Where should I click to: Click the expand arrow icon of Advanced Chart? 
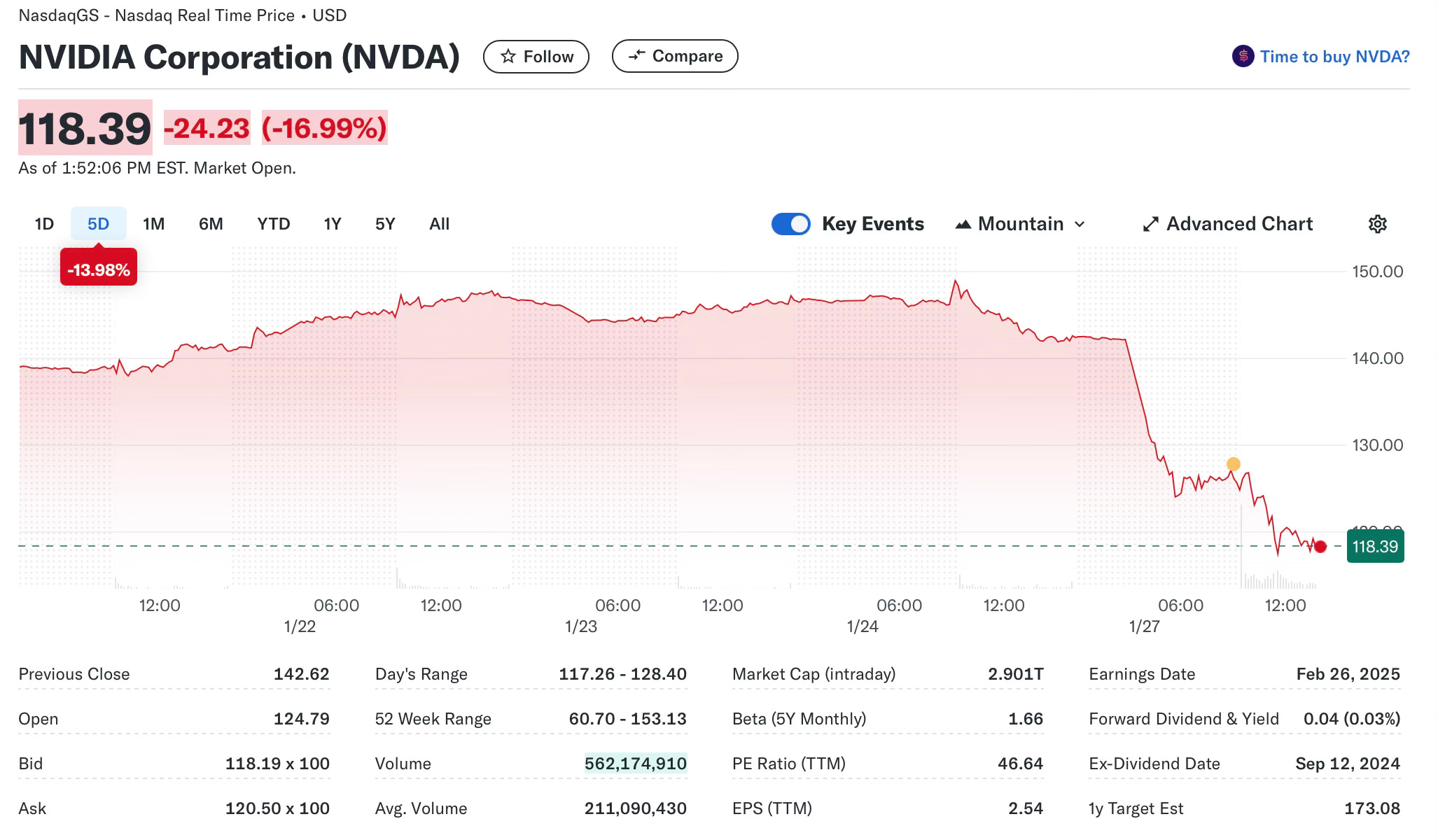click(1150, 224)
